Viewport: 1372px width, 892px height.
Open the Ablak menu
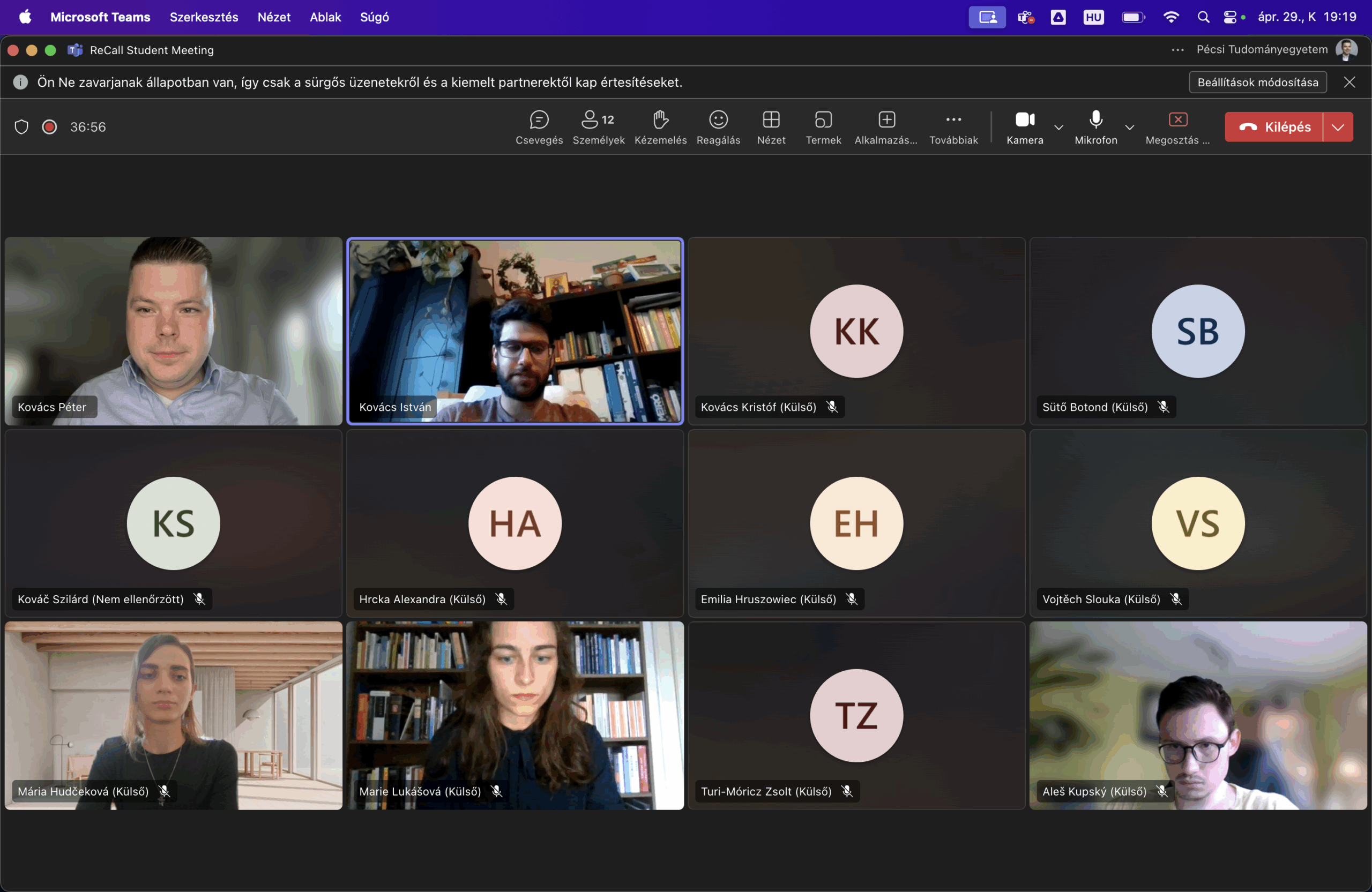(x=325, y=17)
